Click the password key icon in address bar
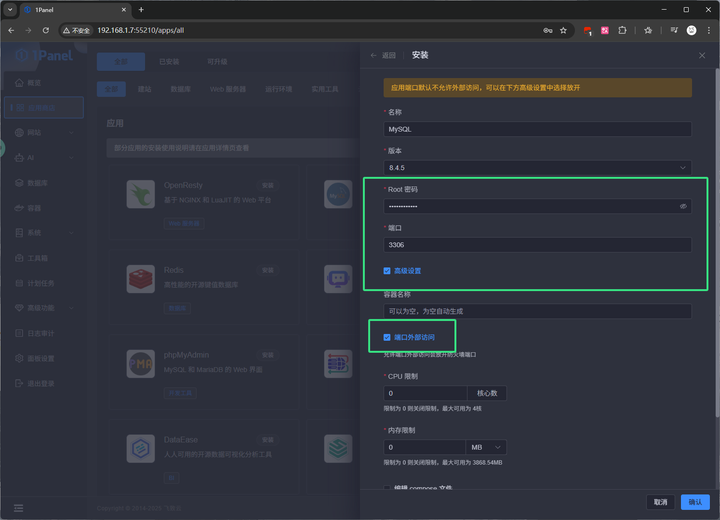Viewport: 720px width, 520px height. tap(548, 30)
